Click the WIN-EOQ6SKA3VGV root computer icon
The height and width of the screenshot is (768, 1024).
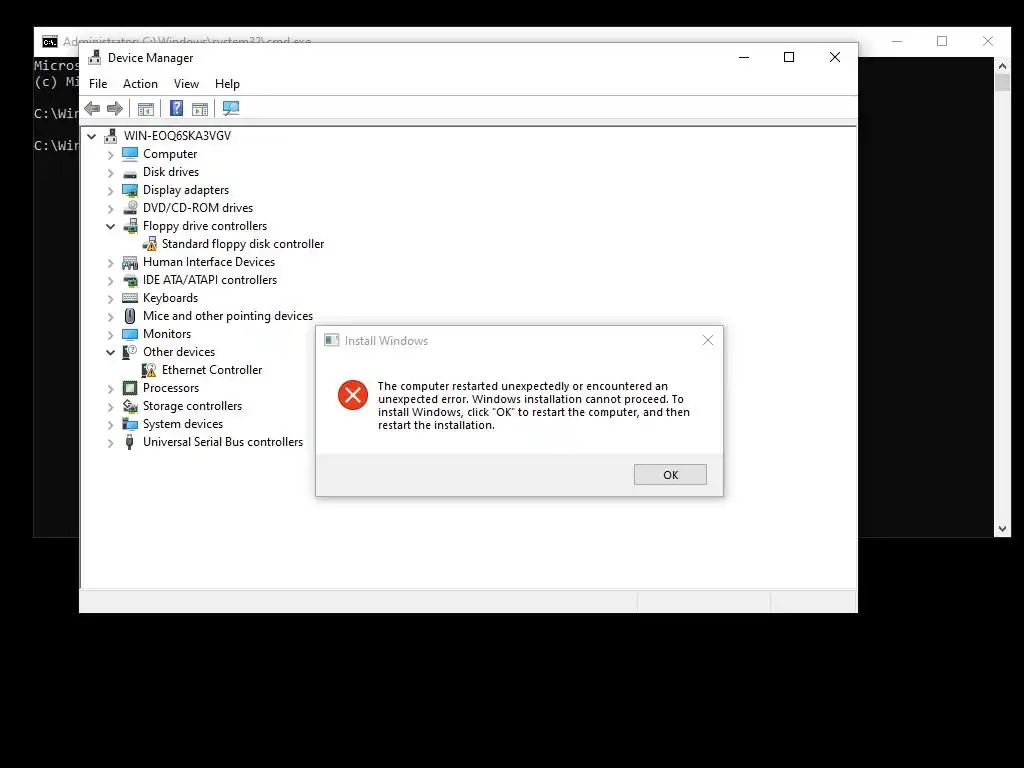click(110, 136)
